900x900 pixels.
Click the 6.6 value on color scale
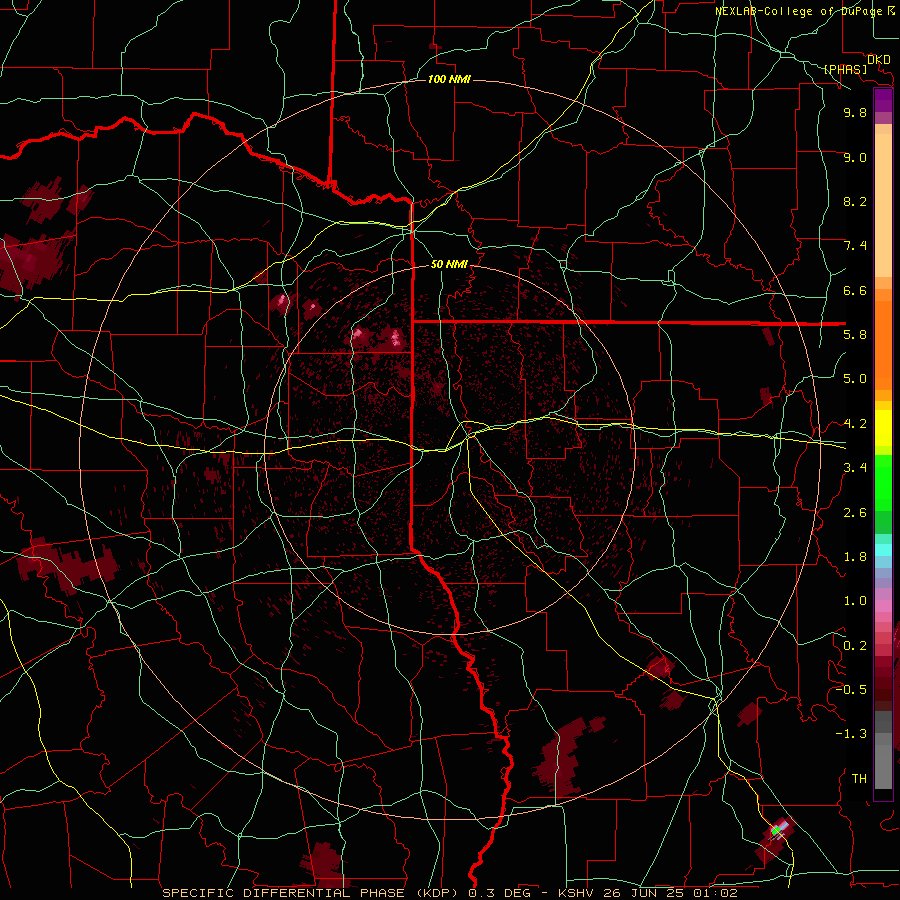coord(855,290)
